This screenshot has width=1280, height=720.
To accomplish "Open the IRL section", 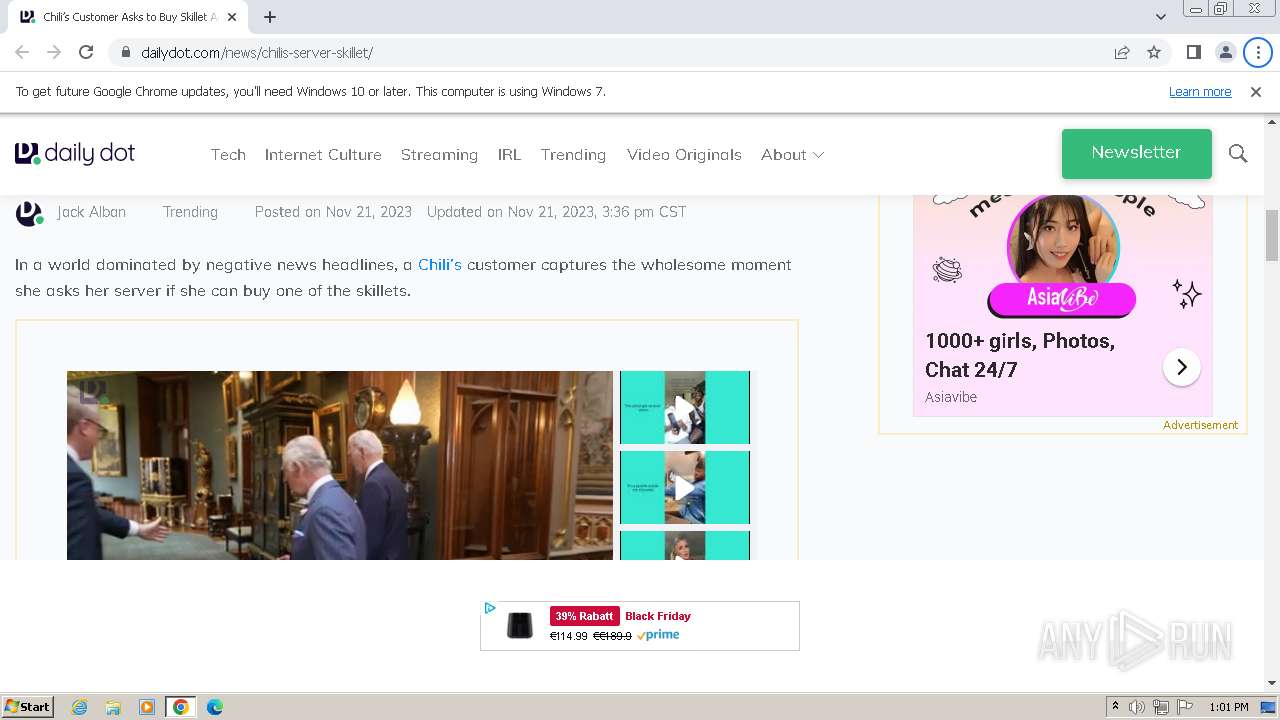I will tap(509, 154).
